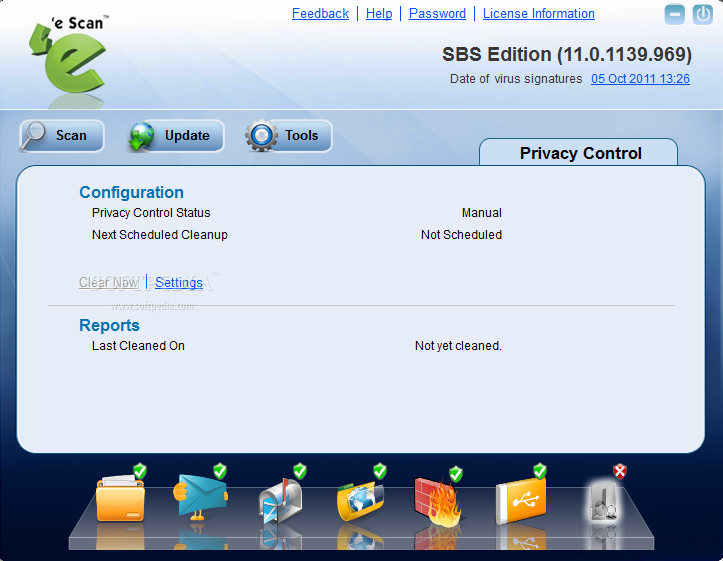Open the Help link

[379, 14]
